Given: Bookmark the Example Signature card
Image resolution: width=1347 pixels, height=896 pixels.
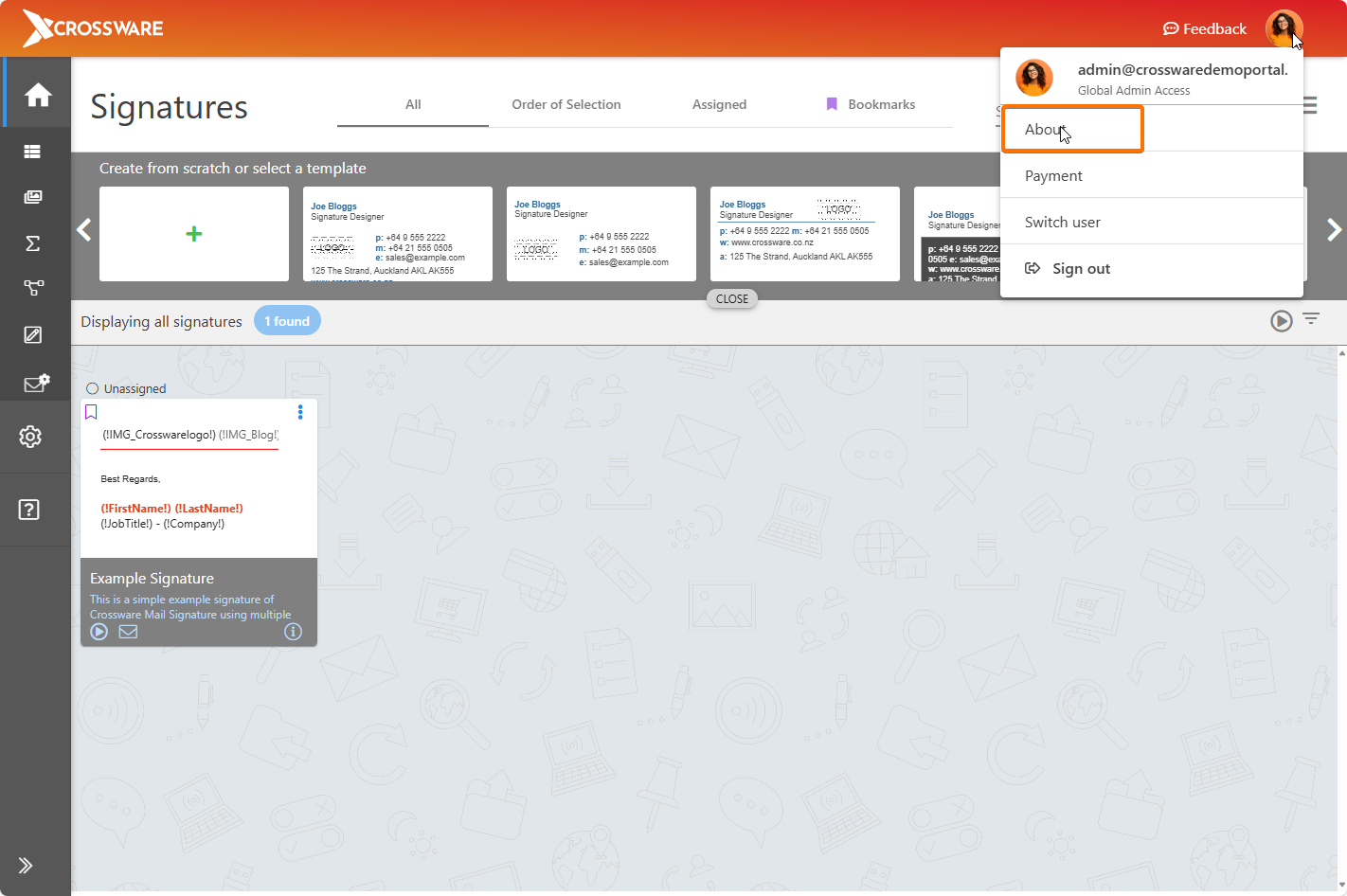Looking at the screenshot, I should pyautogui.click(x=92, y=412).
